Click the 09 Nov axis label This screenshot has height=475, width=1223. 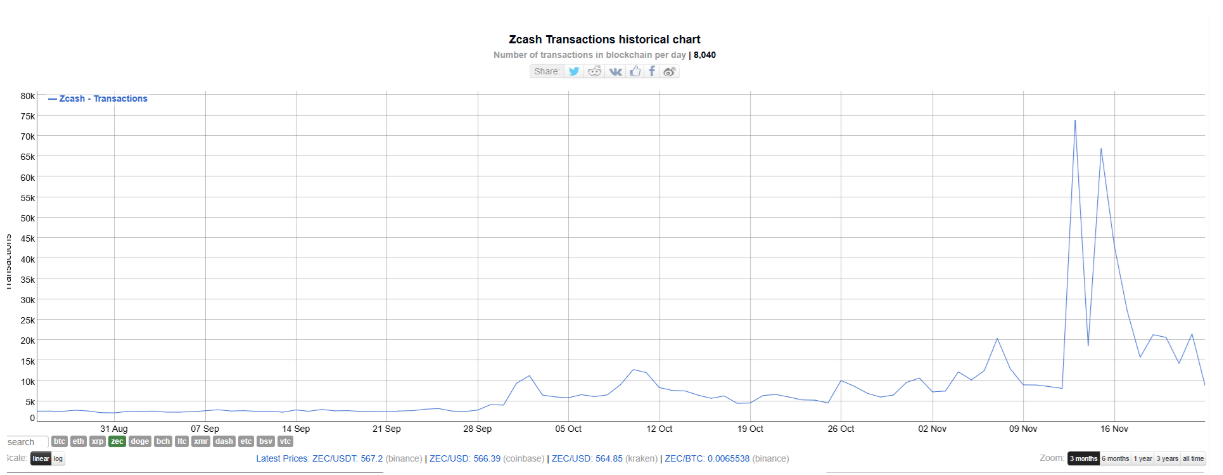(x=1023, y=428)
